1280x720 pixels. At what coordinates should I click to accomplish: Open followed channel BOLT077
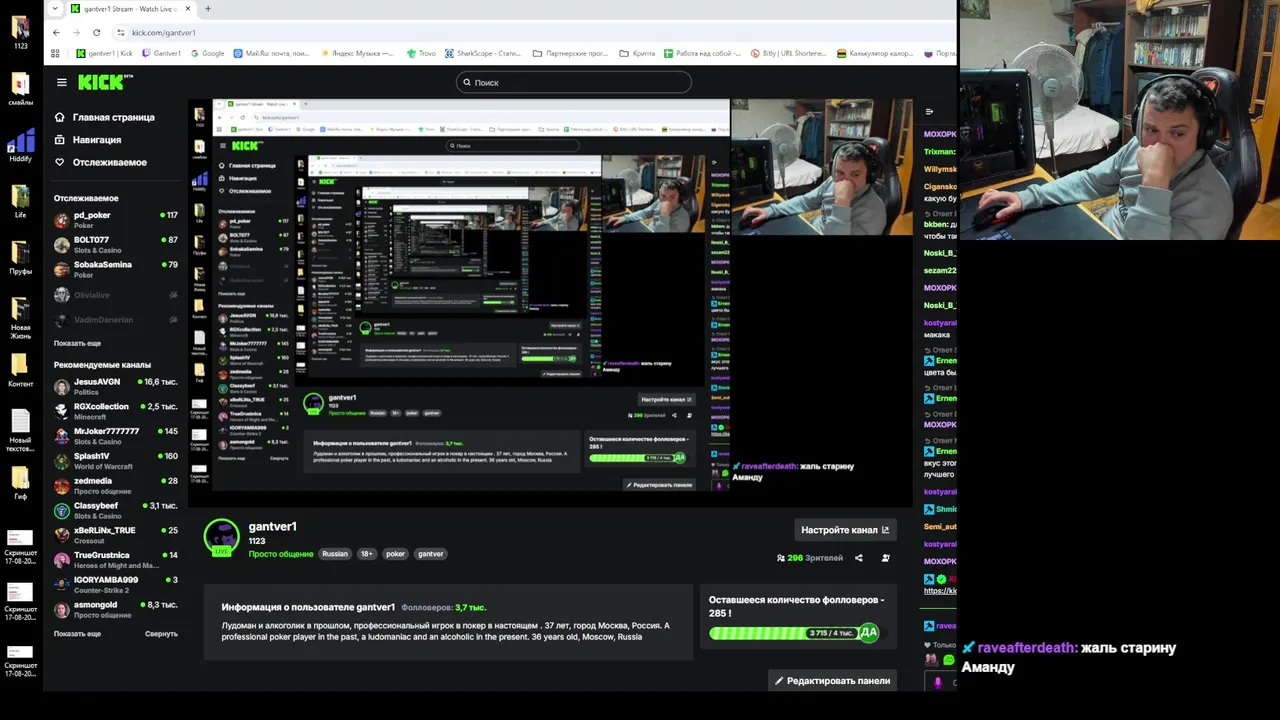point(115,244)
